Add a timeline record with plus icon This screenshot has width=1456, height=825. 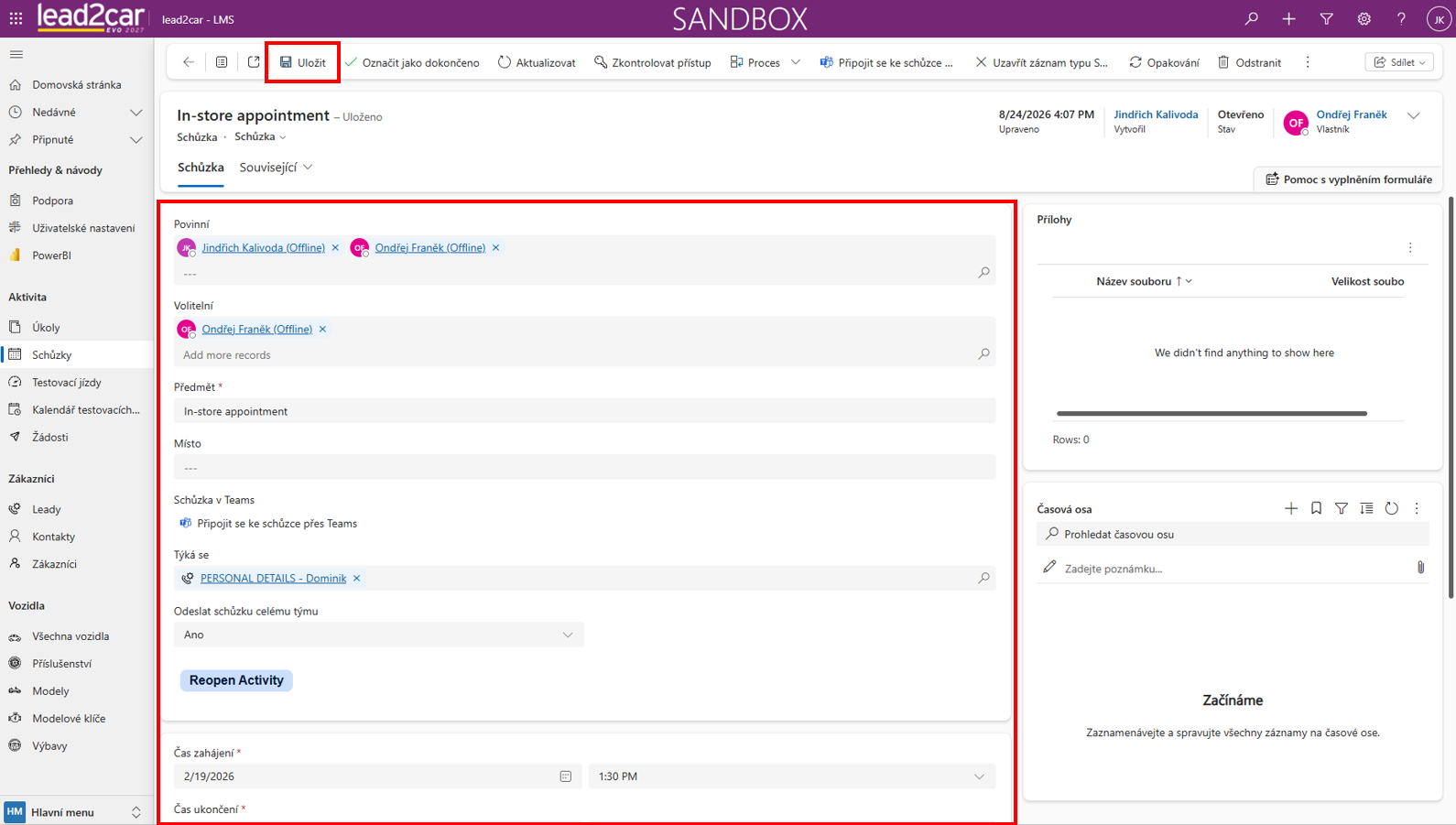tap(1291, 508)
